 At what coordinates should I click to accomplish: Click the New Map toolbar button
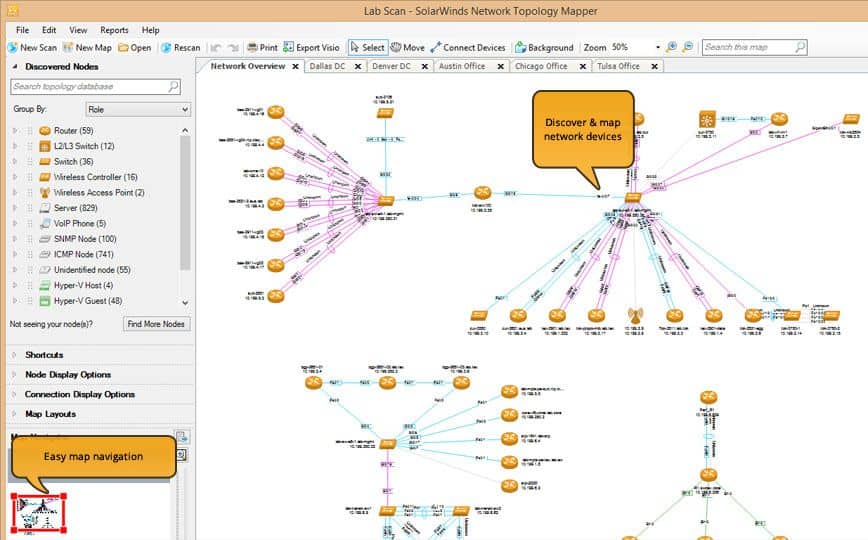[x=87, y=48]
